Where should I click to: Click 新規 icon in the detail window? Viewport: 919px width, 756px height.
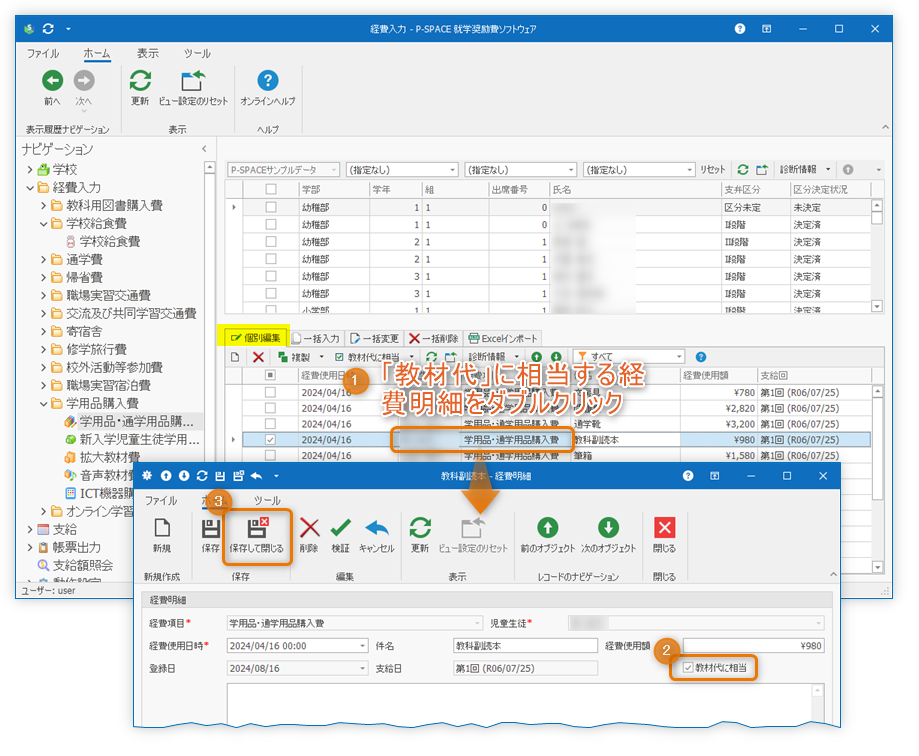tap(162, 528)
